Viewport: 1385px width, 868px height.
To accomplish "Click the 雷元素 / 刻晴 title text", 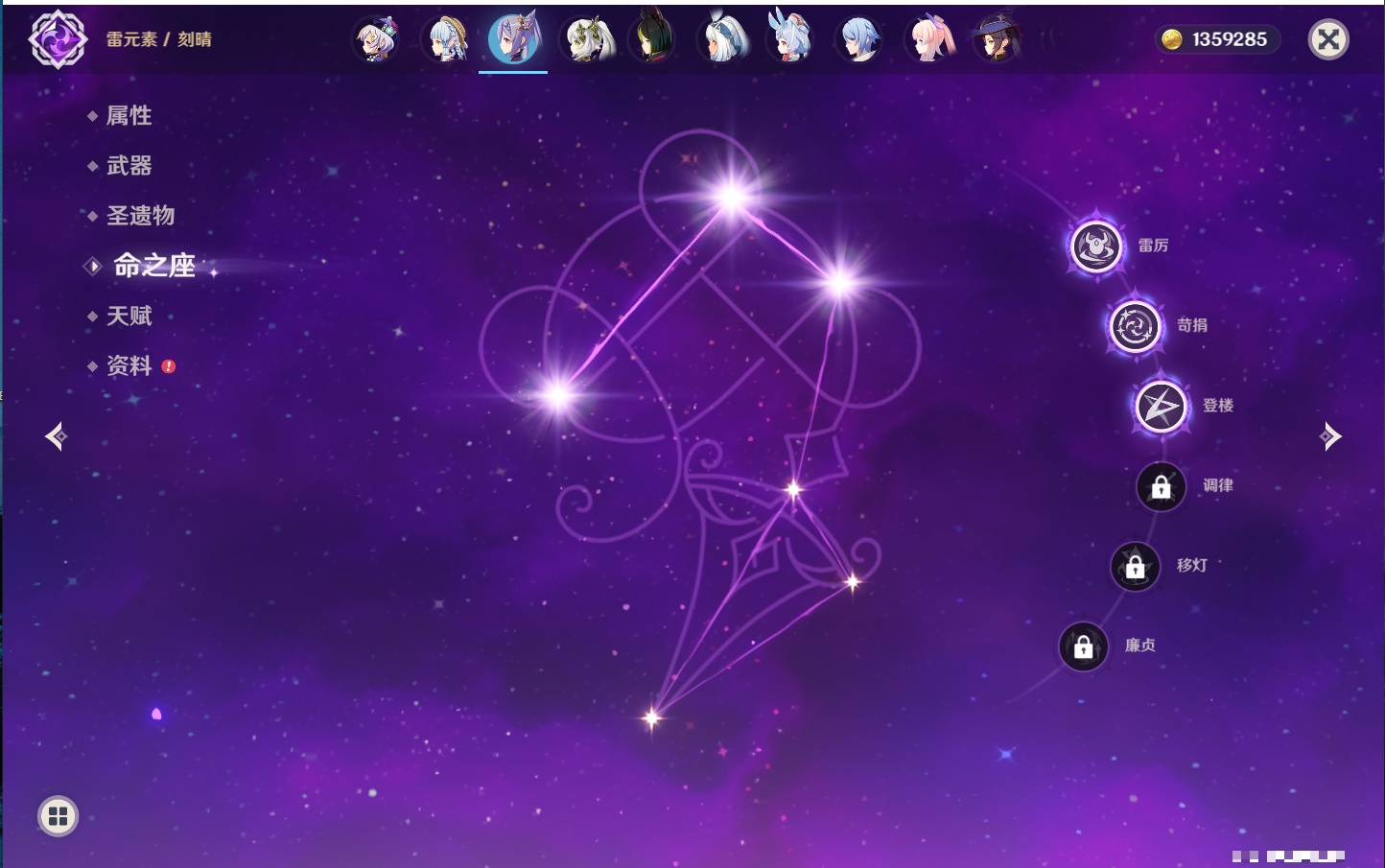I will [x=159, y=39].
